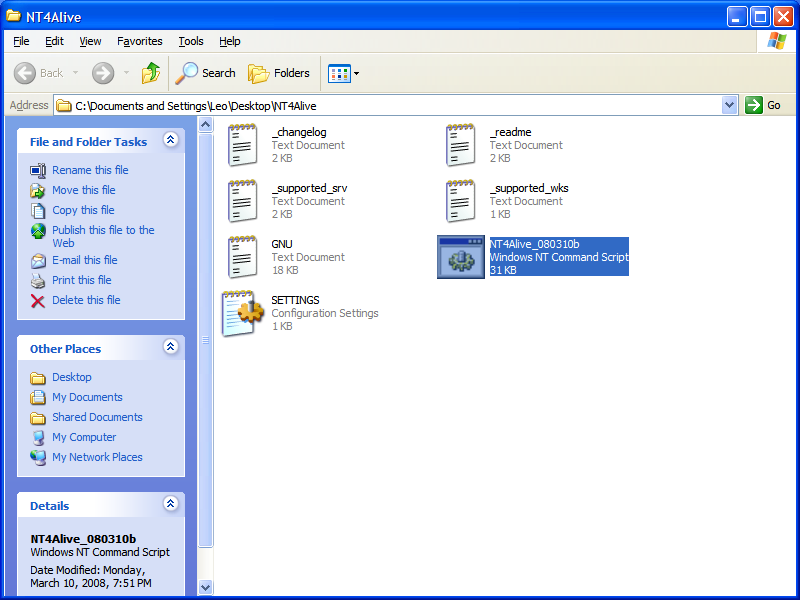Viewport: 800px width, 600px height.
Task: Select the GNU text document icon
Action: (242, 257)
